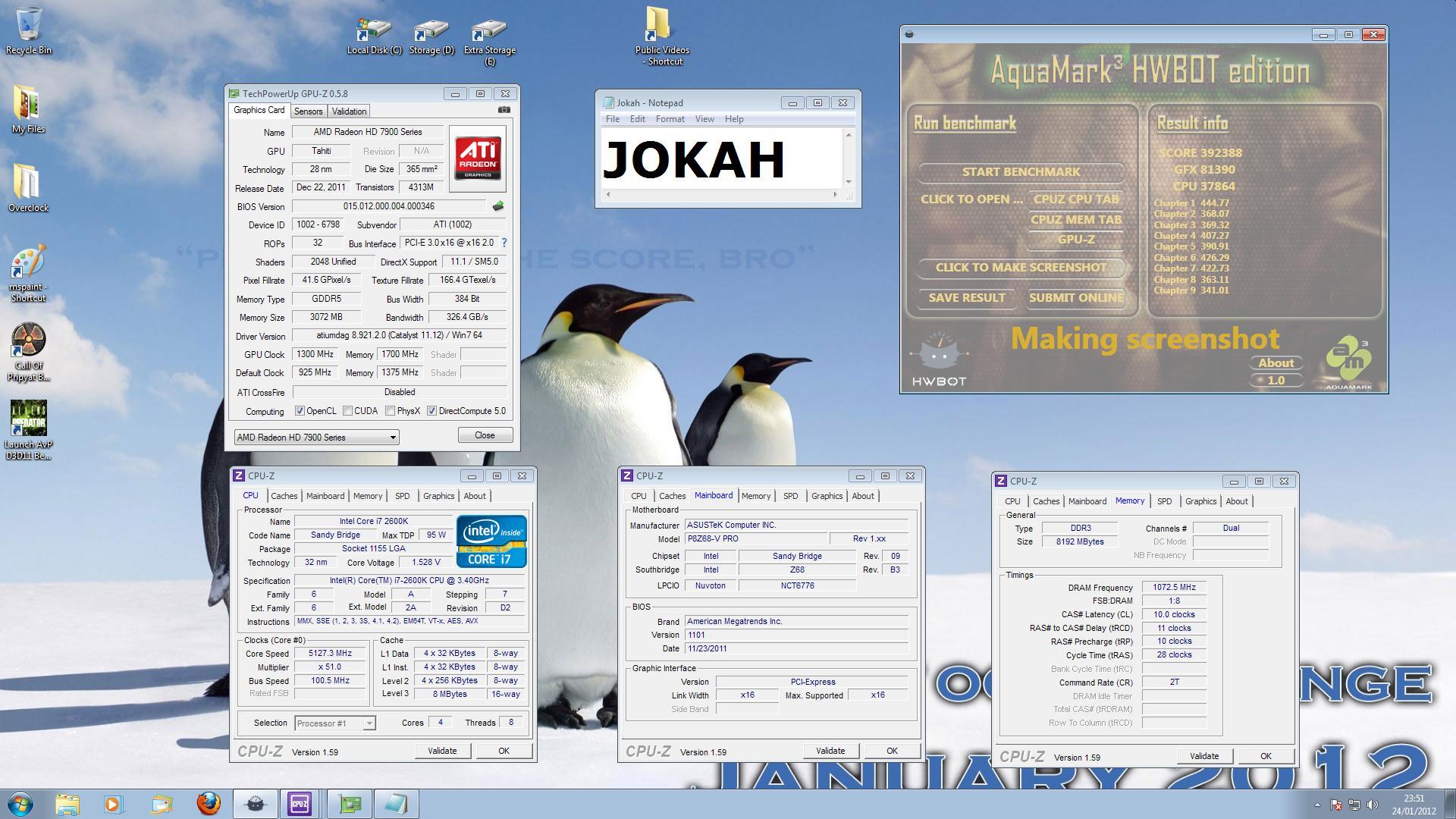Switch to GPU-Z Validation tab
Screen dimensions: 1456x819
pos(349,111)
